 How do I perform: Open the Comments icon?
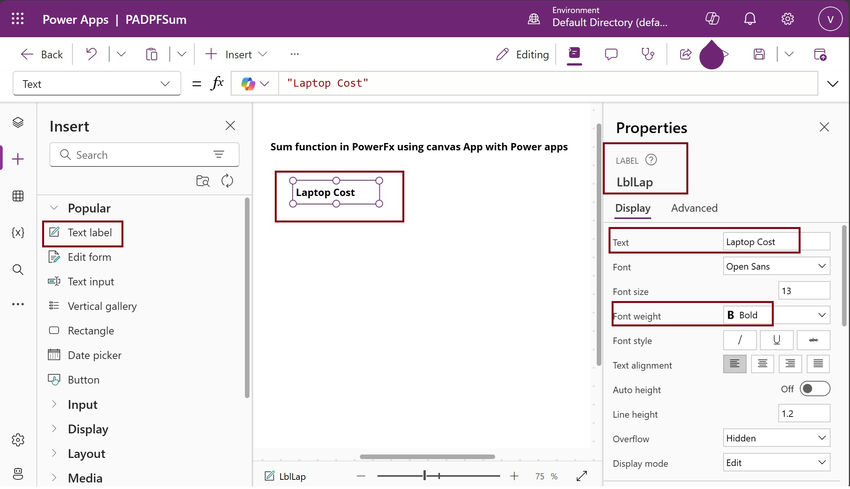coord(611,54)
